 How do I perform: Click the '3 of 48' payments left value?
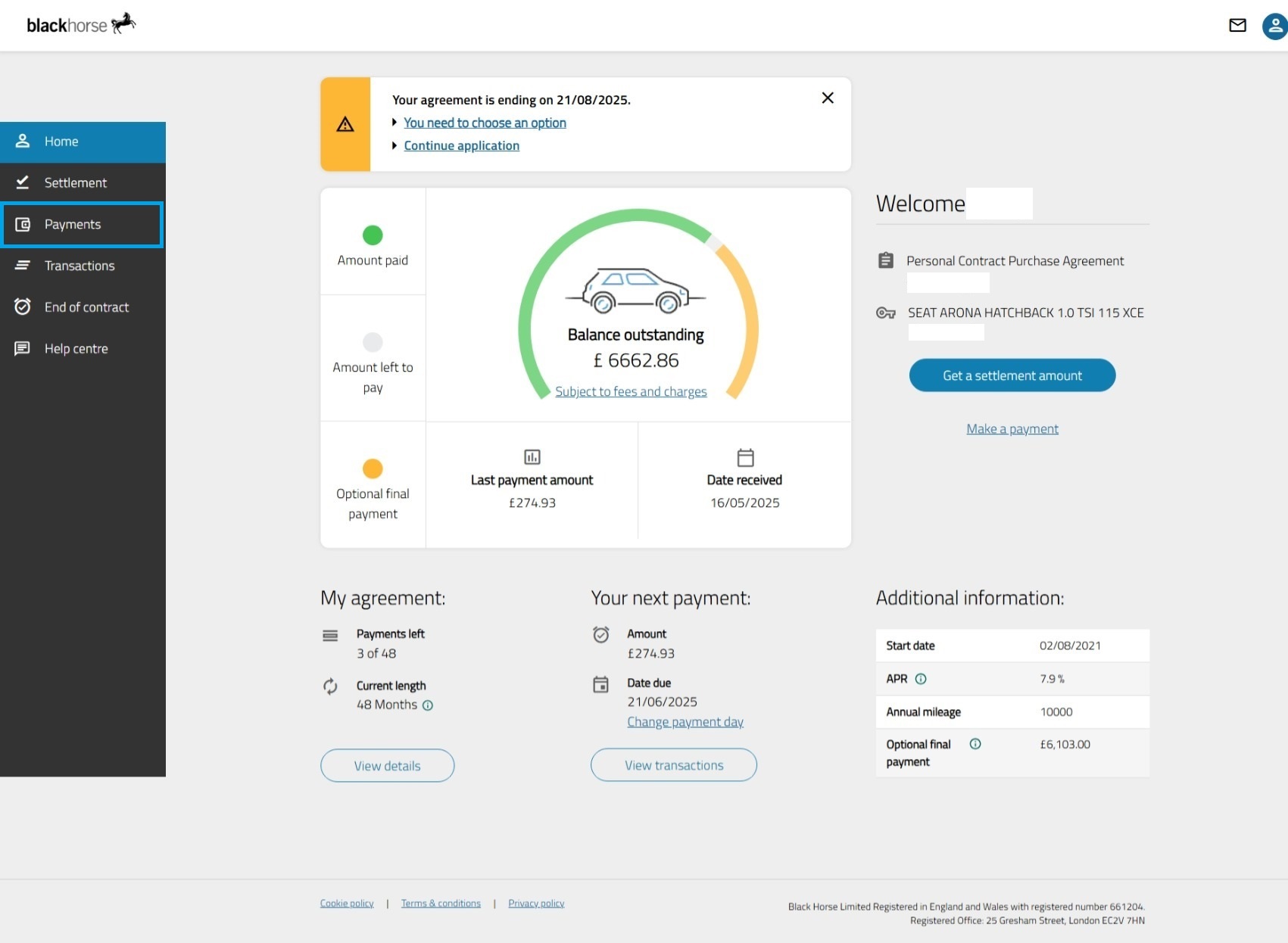click(x=376, y=653)
